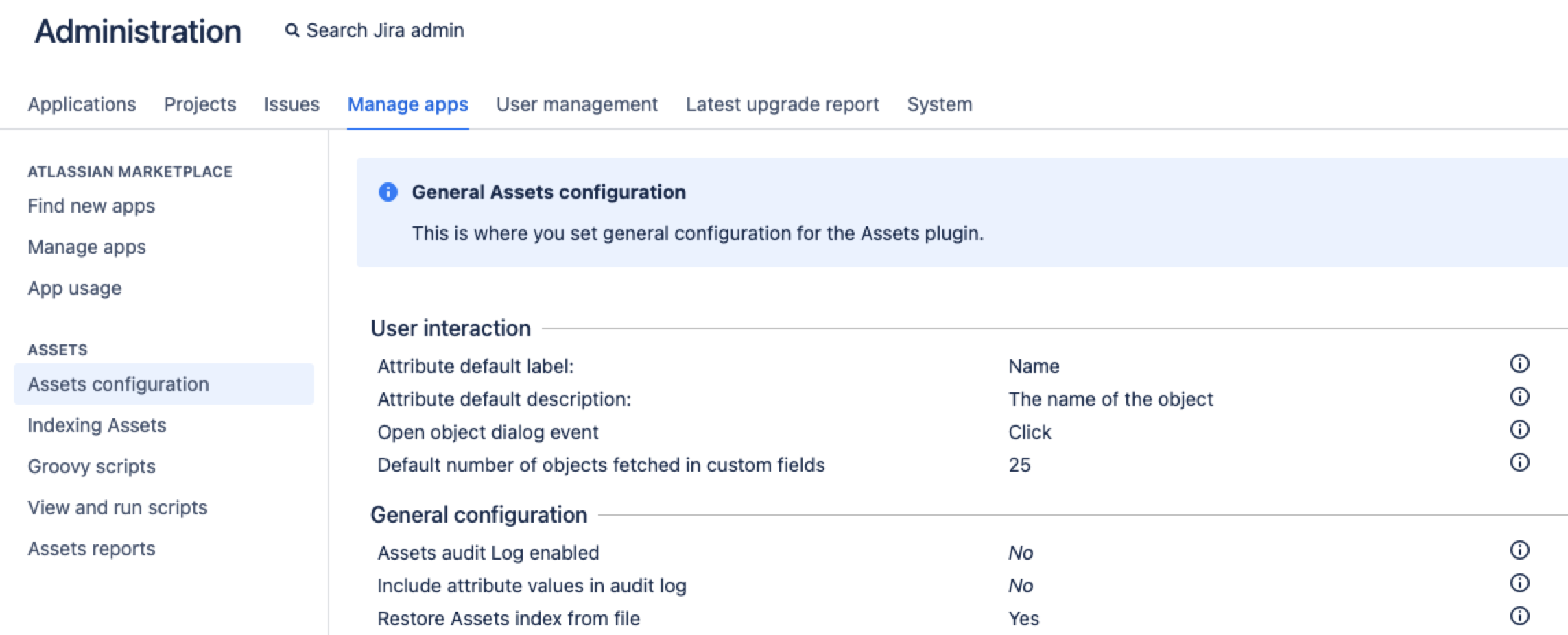Click 'Open object dialog event' row label
The width and height of the screenshot is (1568, 635).
[488, 432]
